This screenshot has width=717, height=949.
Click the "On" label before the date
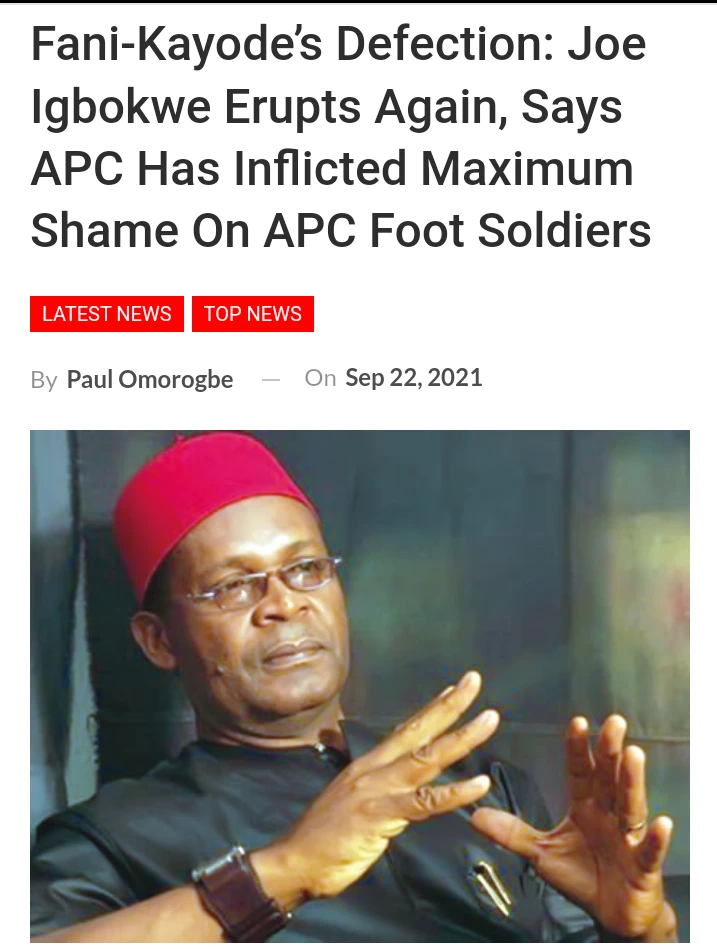320,378
